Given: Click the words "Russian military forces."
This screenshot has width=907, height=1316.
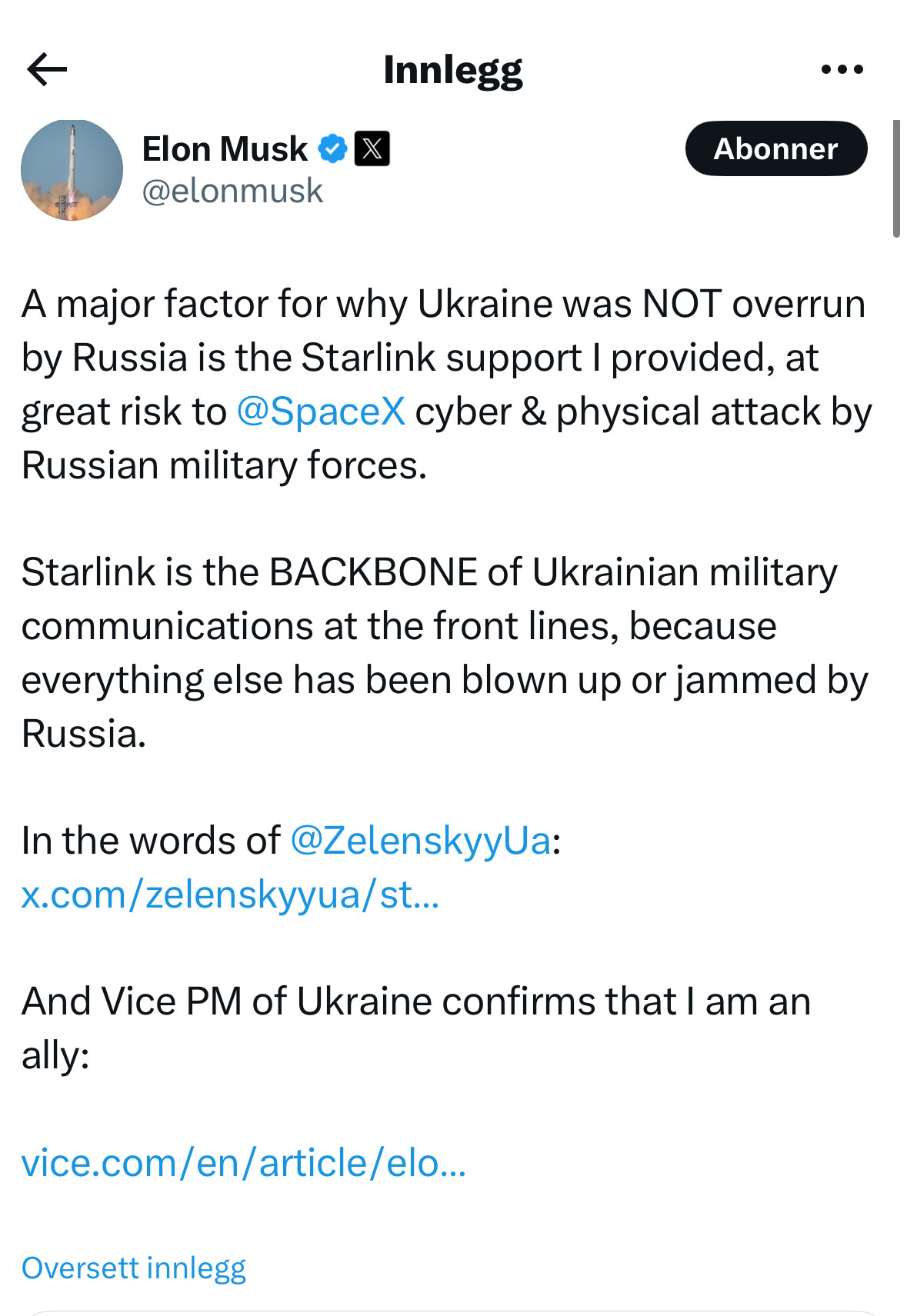Looking at the screenshot, I should pos(224,465).
